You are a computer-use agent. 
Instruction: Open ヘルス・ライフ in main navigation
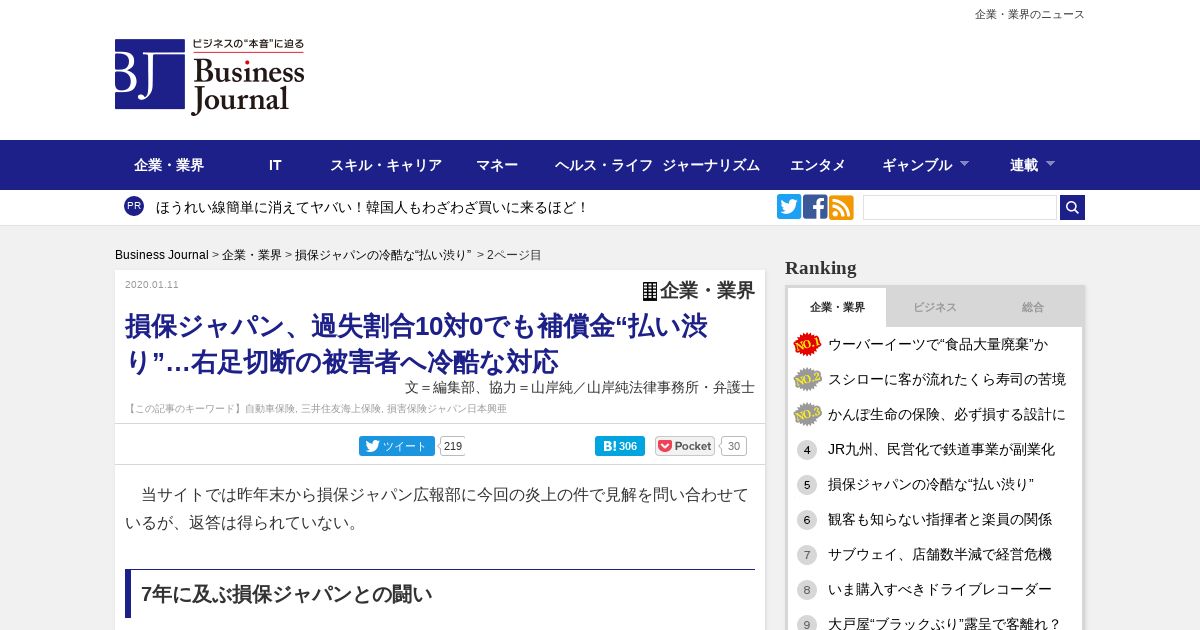click(604, 165)
